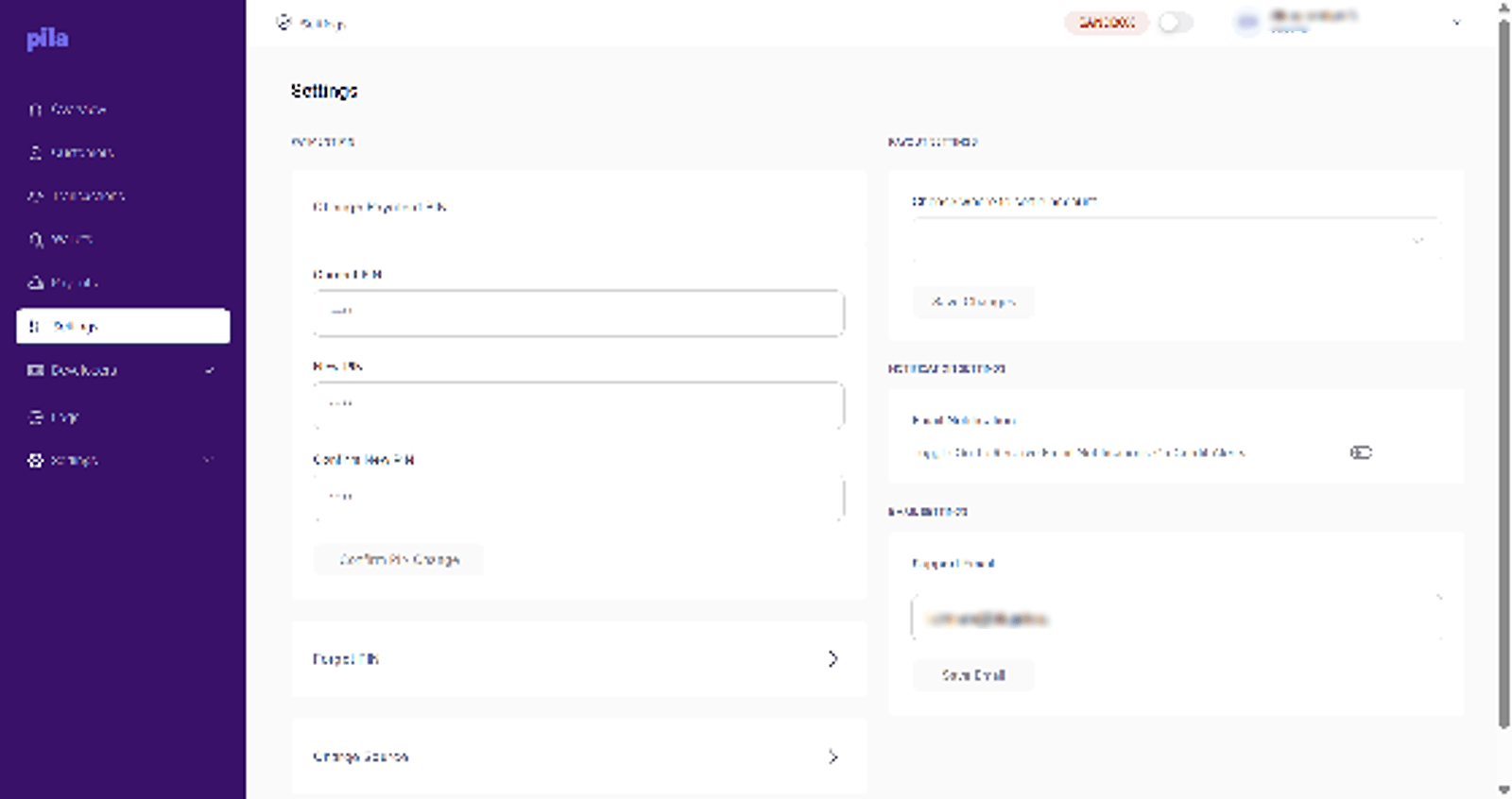
Task: Open the account dropdown arrow in the header
Action: [x=1456, y=23]
